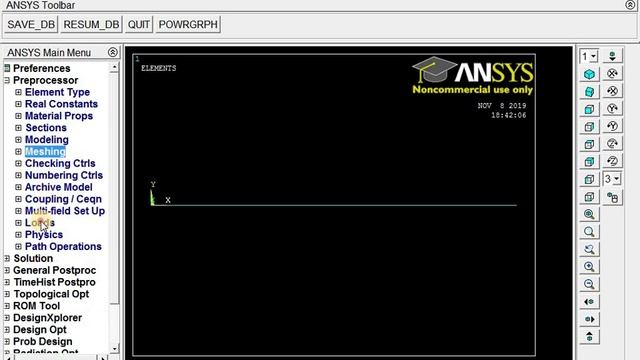Click Main Menu horizontal scroll right arrow
The image size is (640, 360).
point(103,358)
